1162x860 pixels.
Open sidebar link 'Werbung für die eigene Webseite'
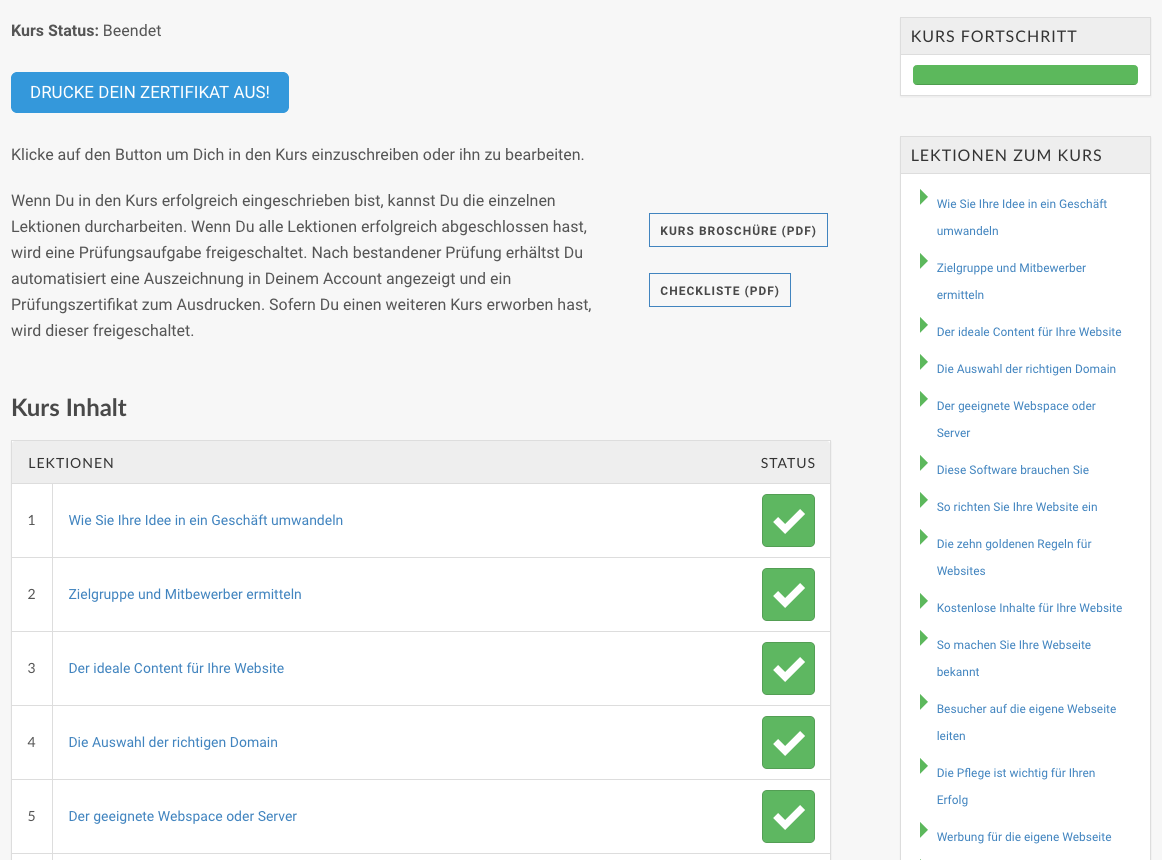point(1024,837)
